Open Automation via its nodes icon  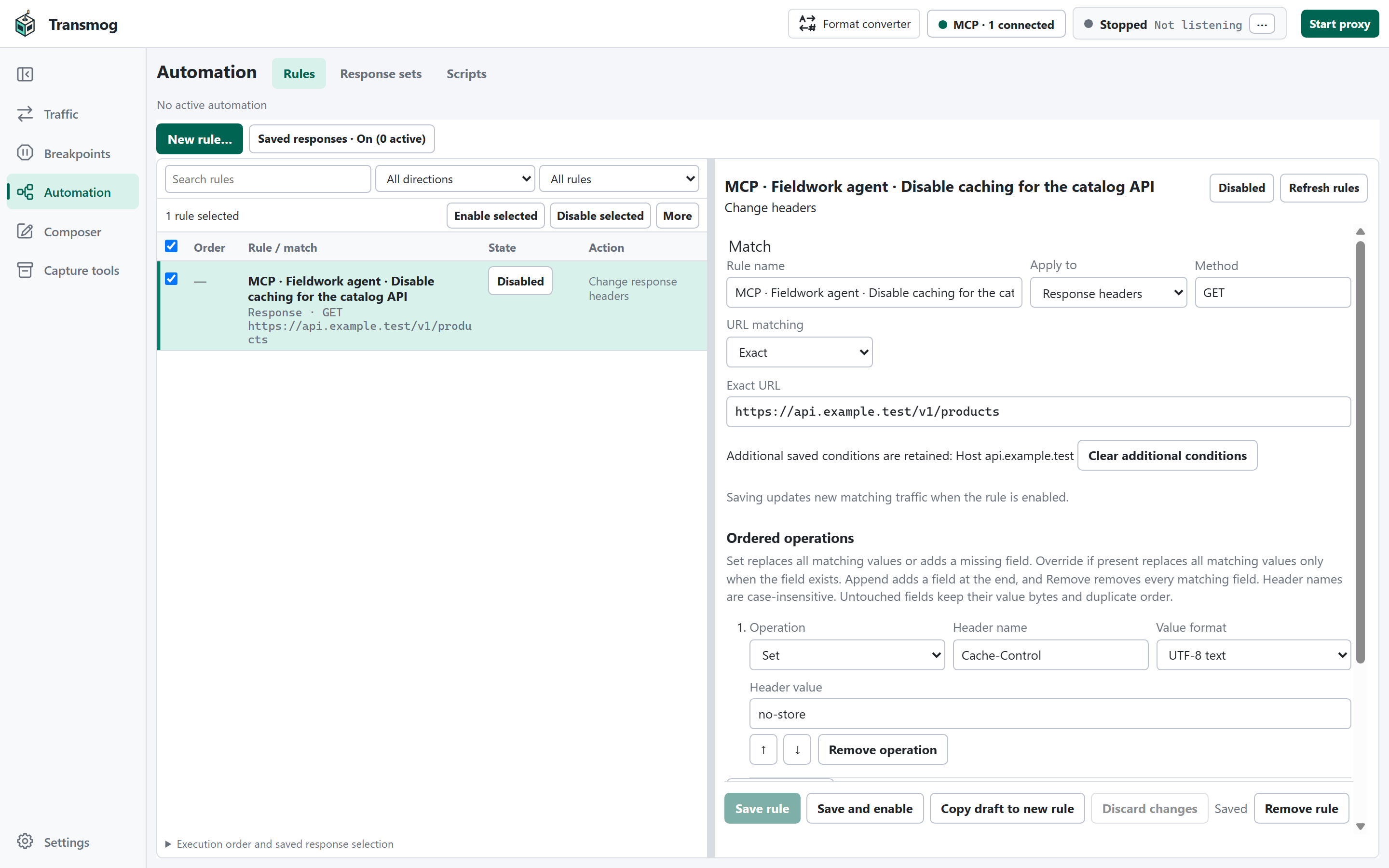pos(25,192)
